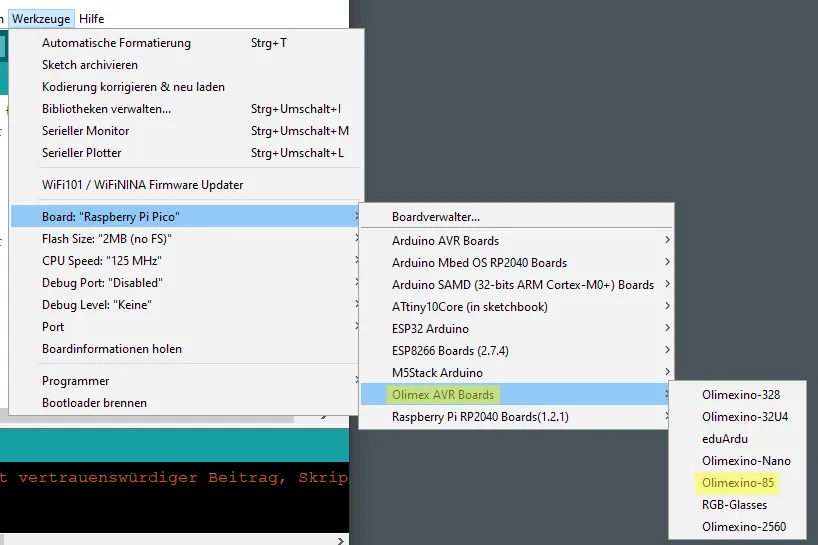Open Bibliotheken verwalten
Viewport: 818px width, 545px height.
coord(106,109)
